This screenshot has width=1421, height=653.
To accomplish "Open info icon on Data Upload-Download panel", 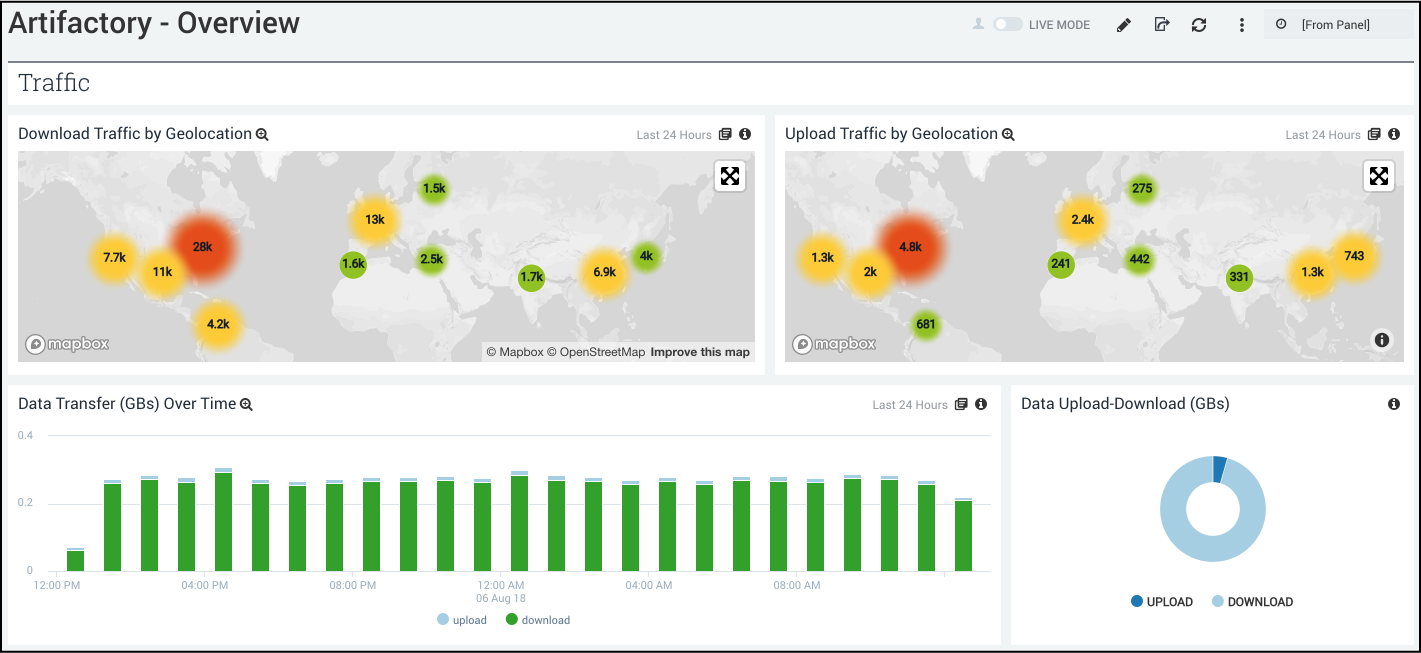I will tap(1394, 404).
